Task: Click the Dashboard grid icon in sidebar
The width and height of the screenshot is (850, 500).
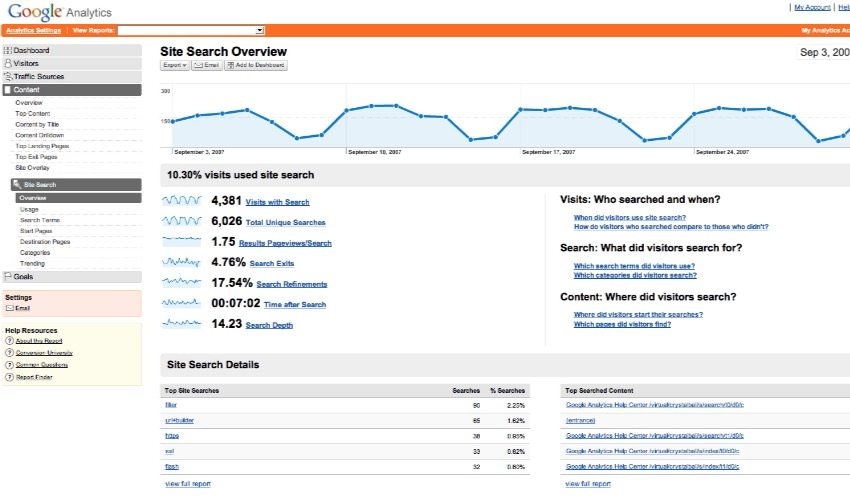Action: pos(8,50)
